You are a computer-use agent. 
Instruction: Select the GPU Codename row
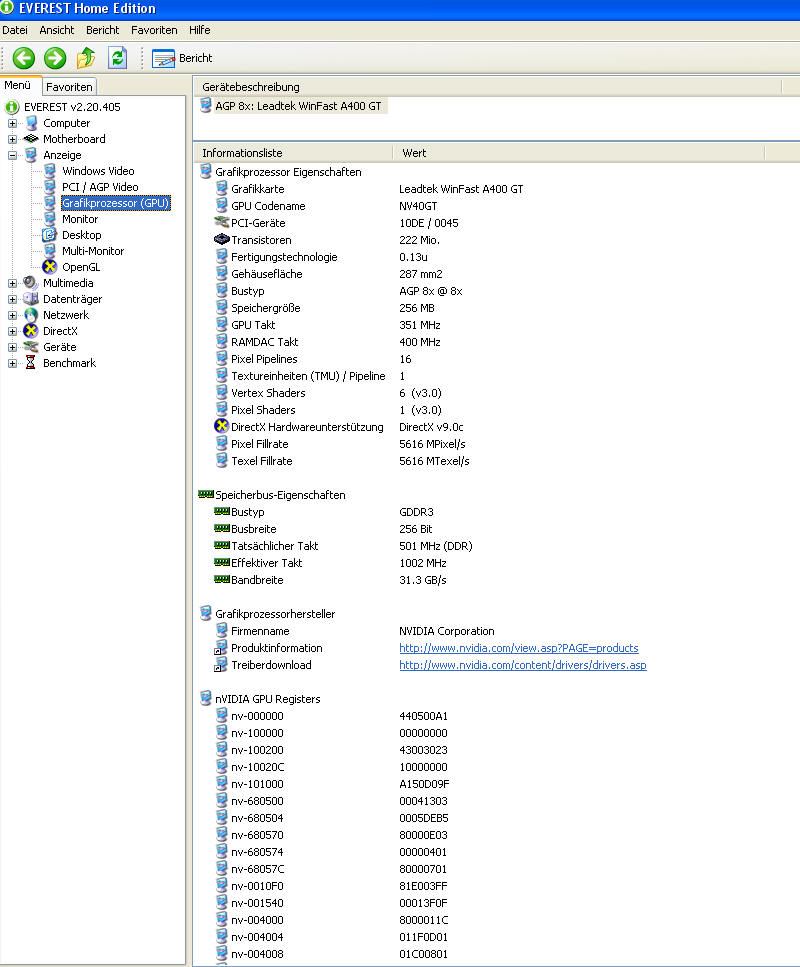(268, 206)
